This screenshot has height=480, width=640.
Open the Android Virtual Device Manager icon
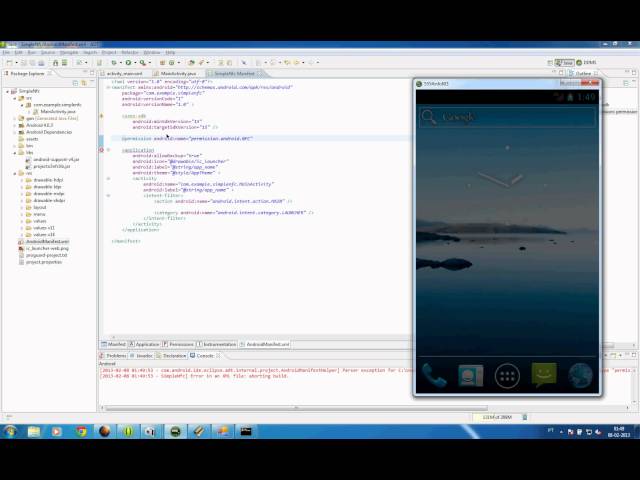click(x=64, y=62)
